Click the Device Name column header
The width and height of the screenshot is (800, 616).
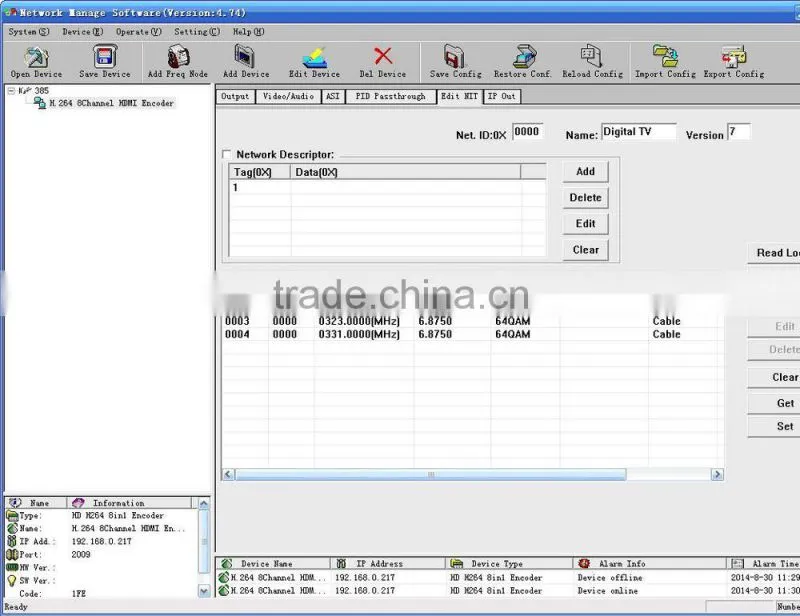pyautogui.click(x=273, y=563)
